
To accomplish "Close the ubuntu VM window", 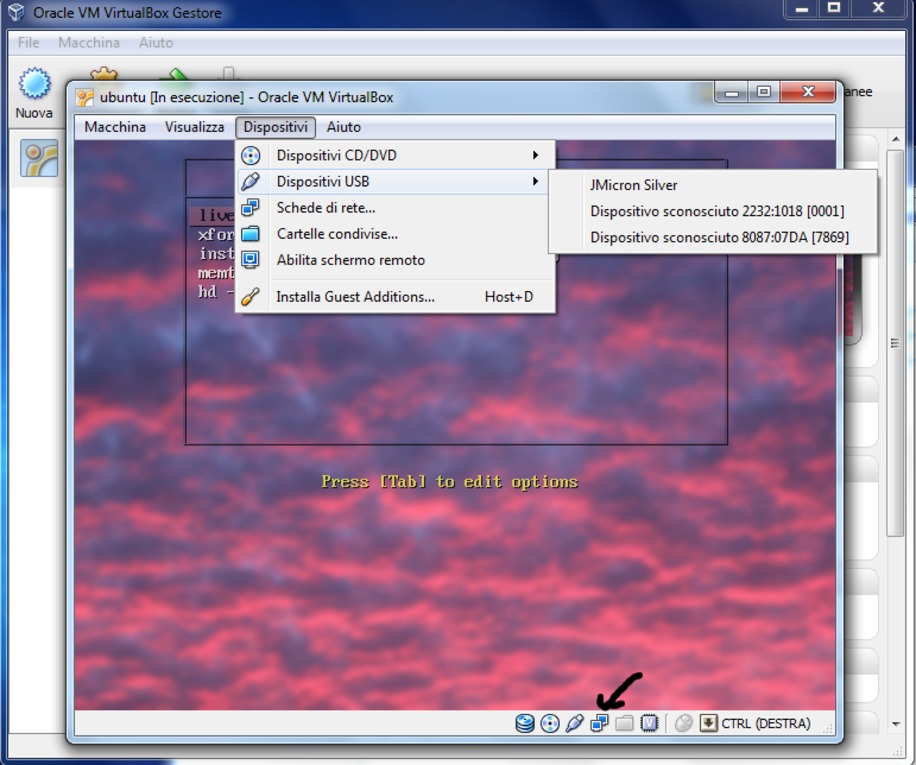I will (808, 92).
